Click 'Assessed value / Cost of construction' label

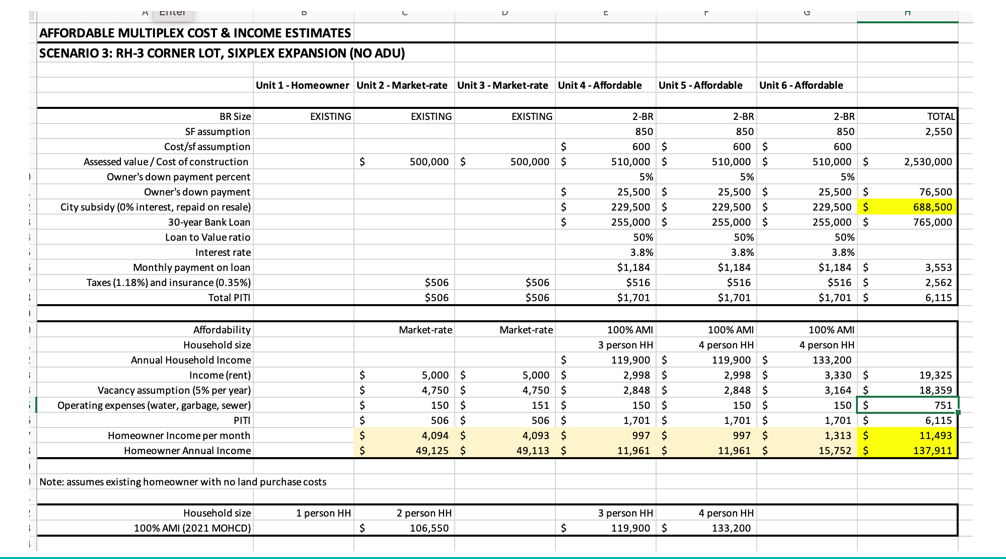pyautogui.click(x=166, y=162)
